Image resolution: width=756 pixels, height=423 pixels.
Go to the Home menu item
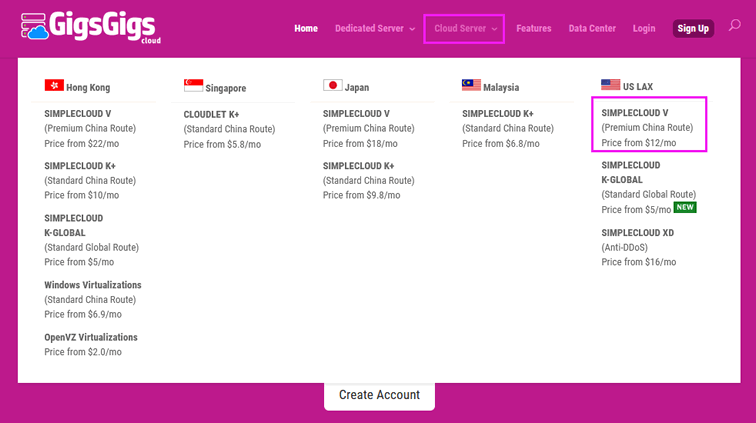click(x=306, y=28)
